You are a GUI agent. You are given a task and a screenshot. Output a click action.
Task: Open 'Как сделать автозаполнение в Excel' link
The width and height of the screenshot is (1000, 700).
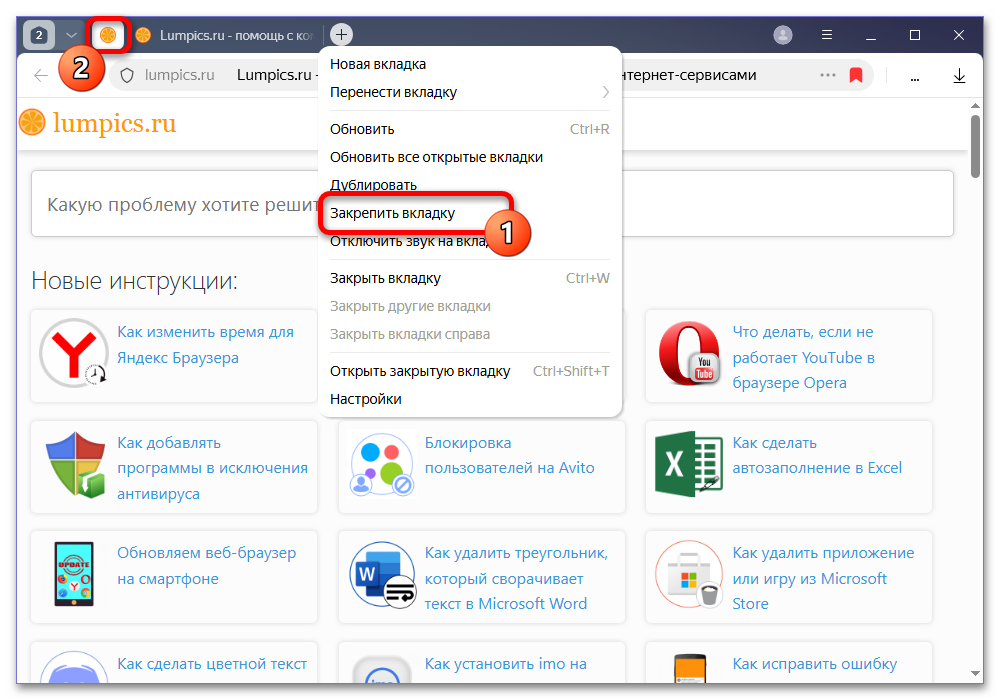[x=817, y=455]
